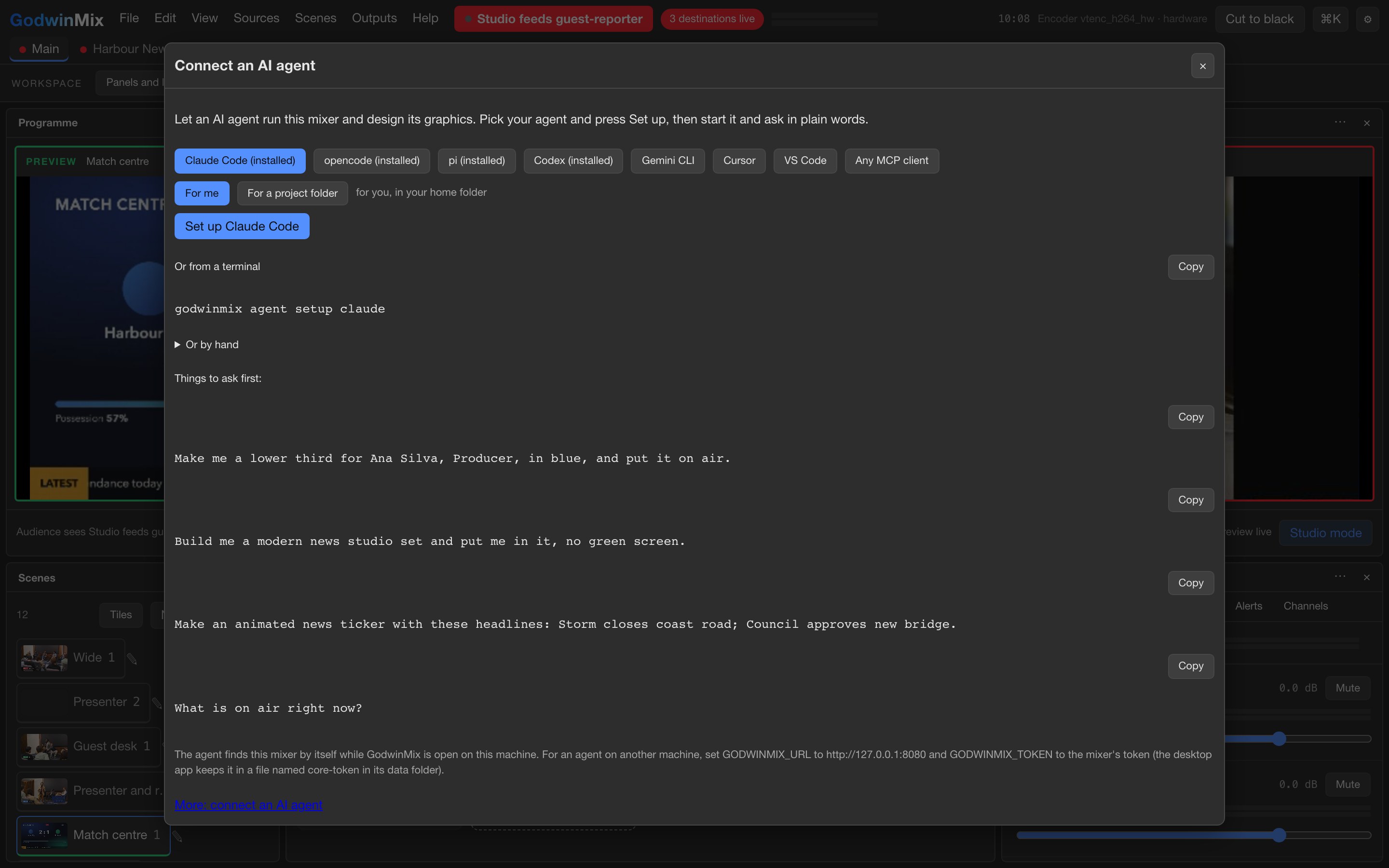The image size is (1389, 868).
Task: Close the audio panel with its x icon
Action: click(1367, 577)
